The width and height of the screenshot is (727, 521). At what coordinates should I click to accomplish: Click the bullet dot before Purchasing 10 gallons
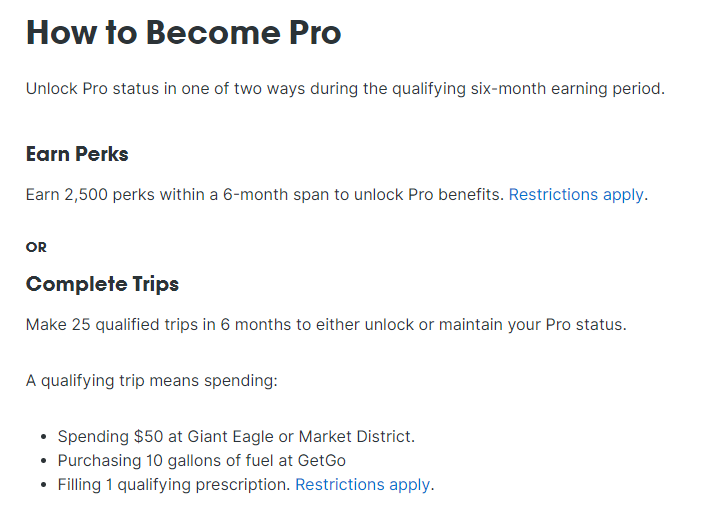[44, 461]
